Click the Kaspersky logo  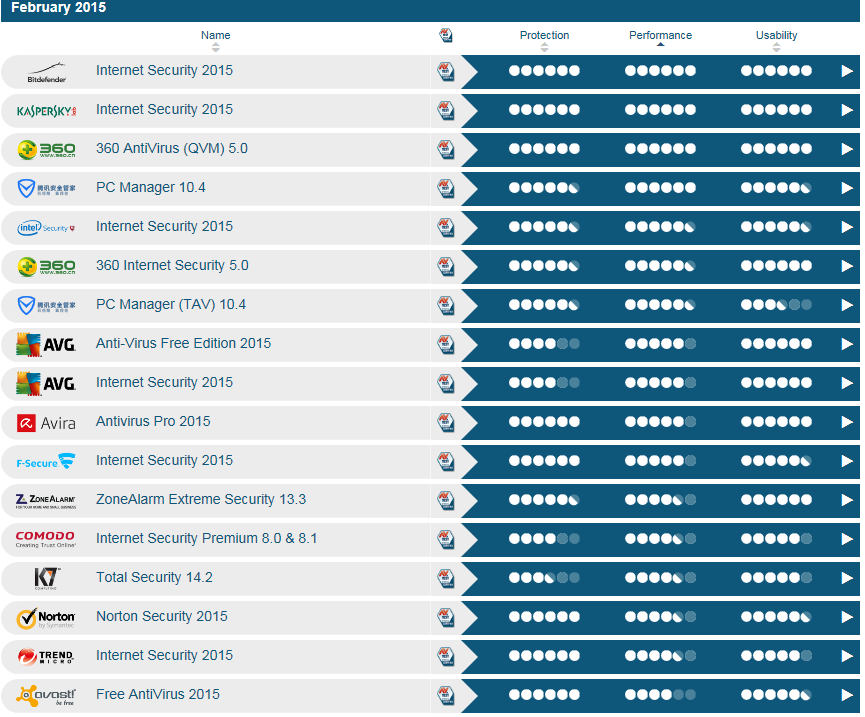[46, 111]
